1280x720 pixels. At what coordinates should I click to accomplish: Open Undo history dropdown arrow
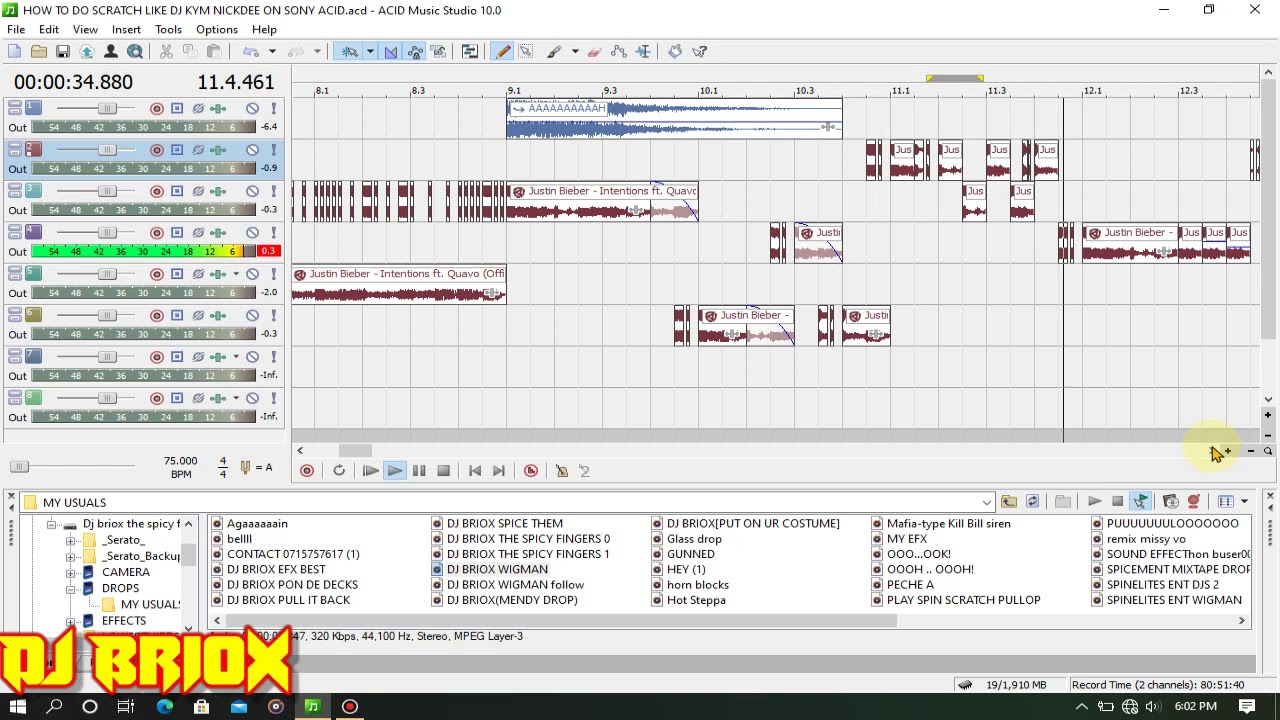[272, 51]
